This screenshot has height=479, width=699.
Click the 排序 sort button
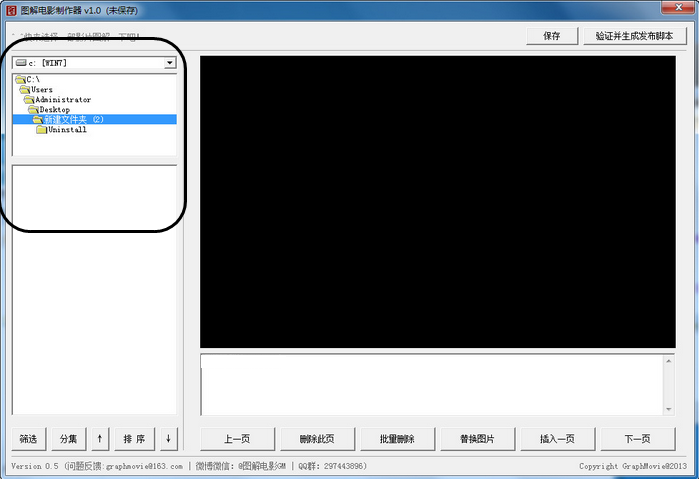[135, 439]
